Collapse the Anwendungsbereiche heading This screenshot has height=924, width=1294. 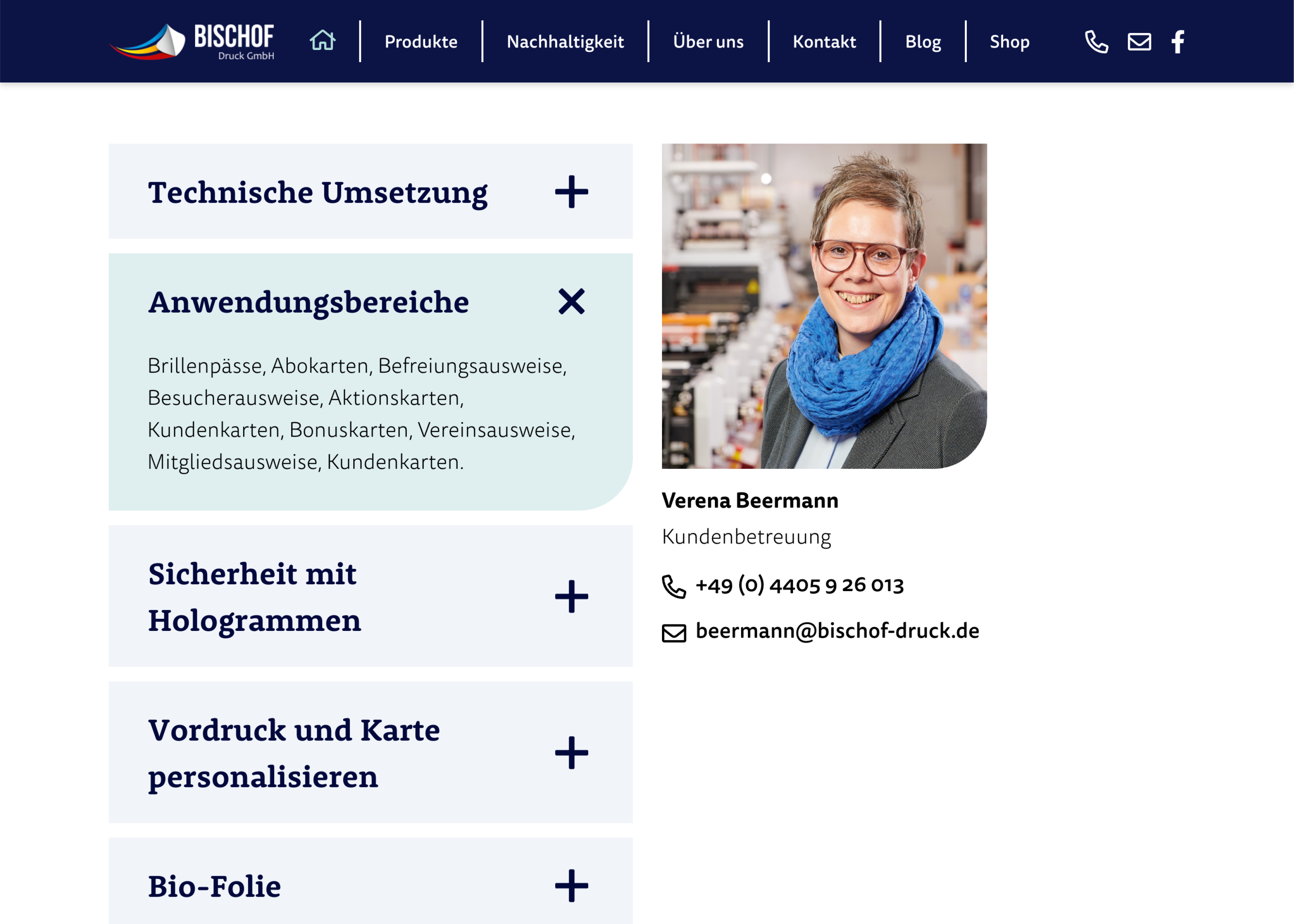pyautogui.click(x=308, y=302)
